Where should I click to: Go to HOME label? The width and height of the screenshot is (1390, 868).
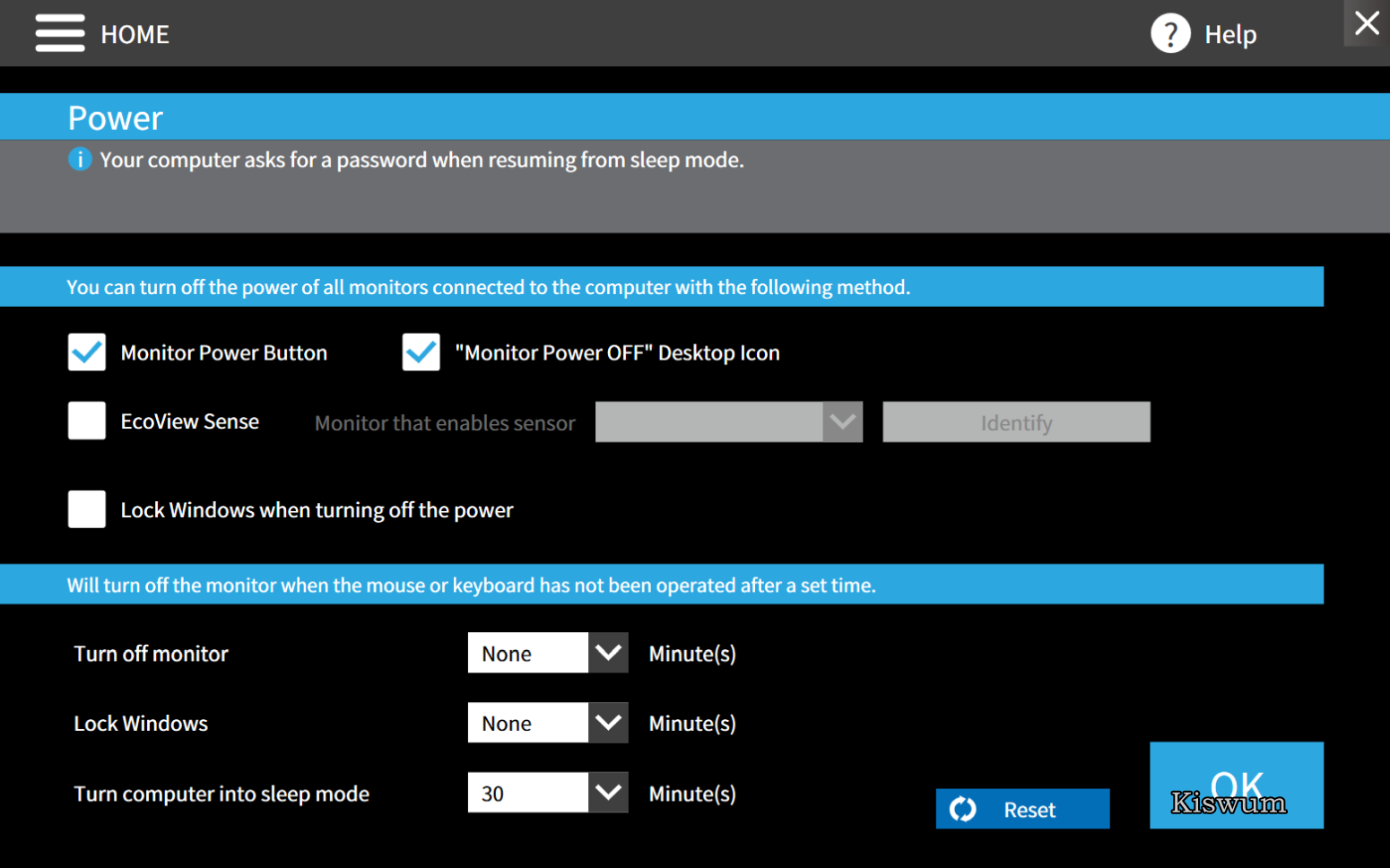[135, 34]
